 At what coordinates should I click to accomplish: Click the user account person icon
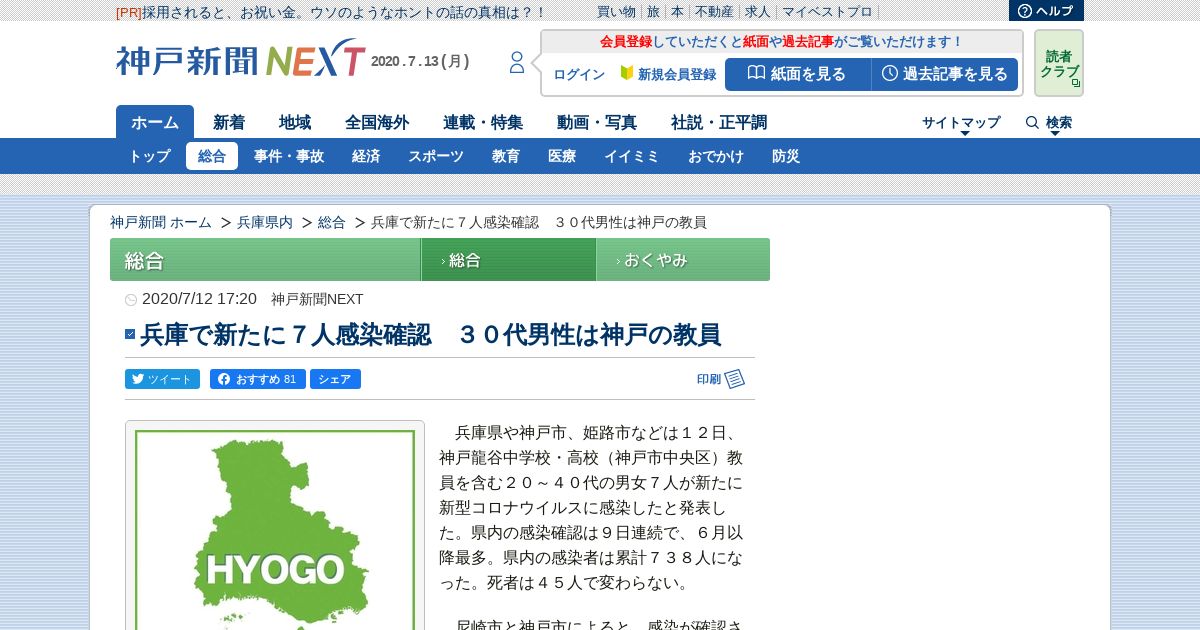517,63
